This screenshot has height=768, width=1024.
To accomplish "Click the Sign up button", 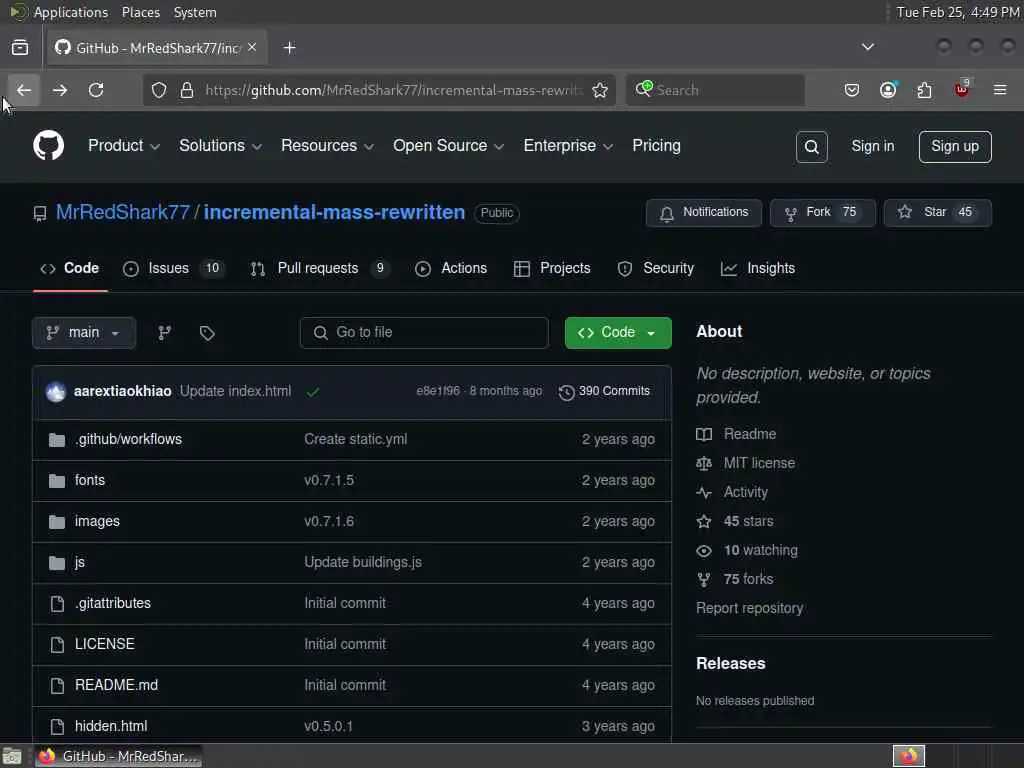I will 955,146.
